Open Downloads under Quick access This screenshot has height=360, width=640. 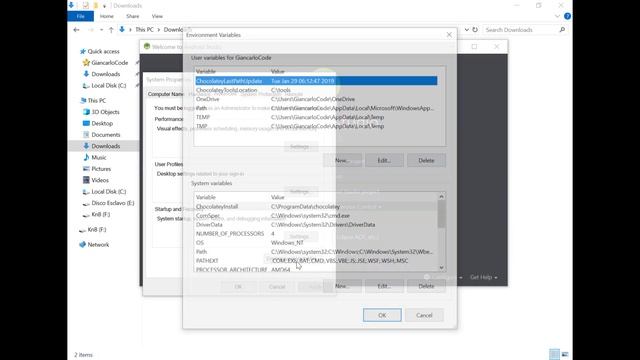[x=102, y=74]
